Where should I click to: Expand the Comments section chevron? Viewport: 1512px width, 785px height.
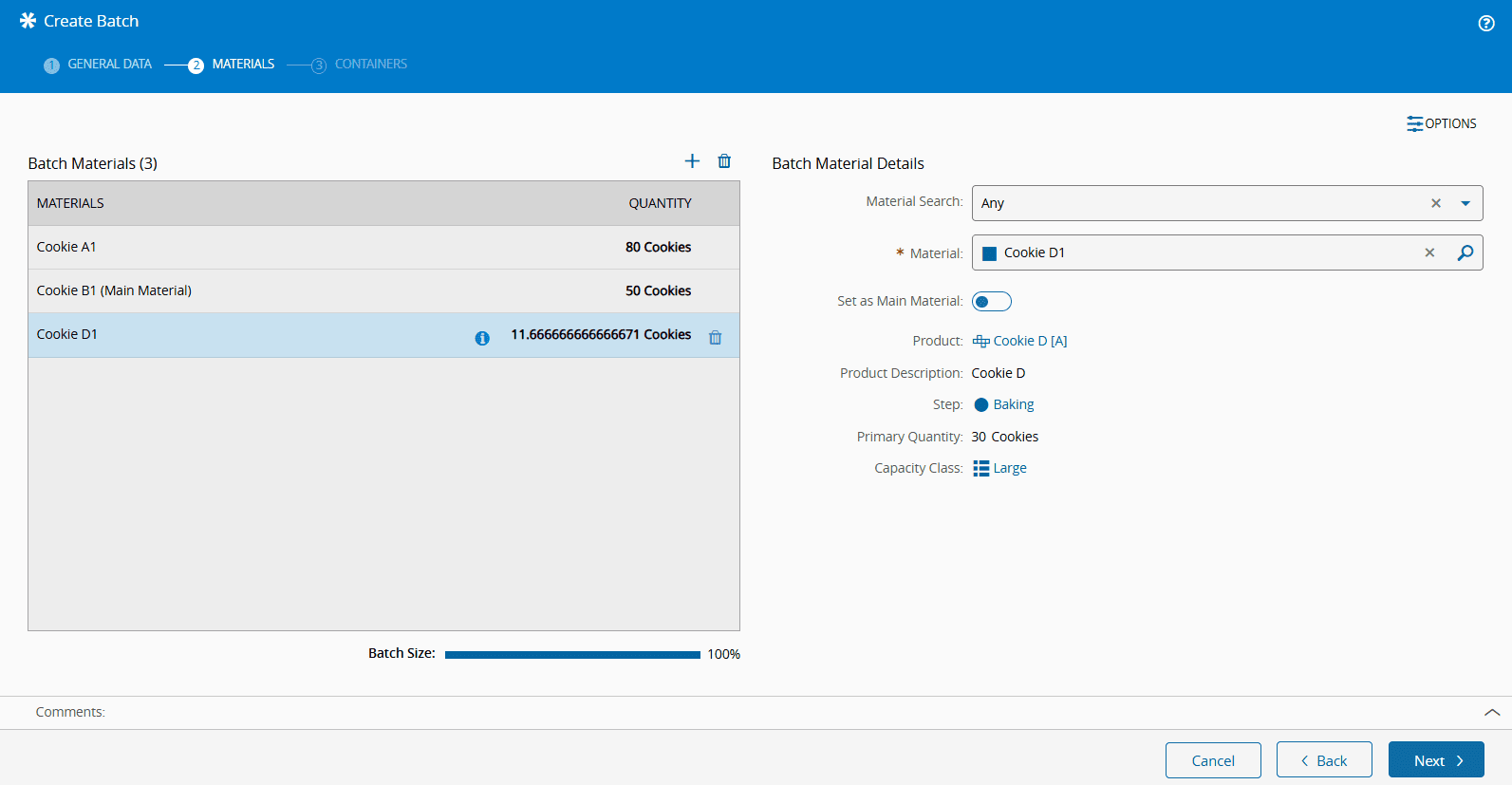click(x=1492, y=712)
